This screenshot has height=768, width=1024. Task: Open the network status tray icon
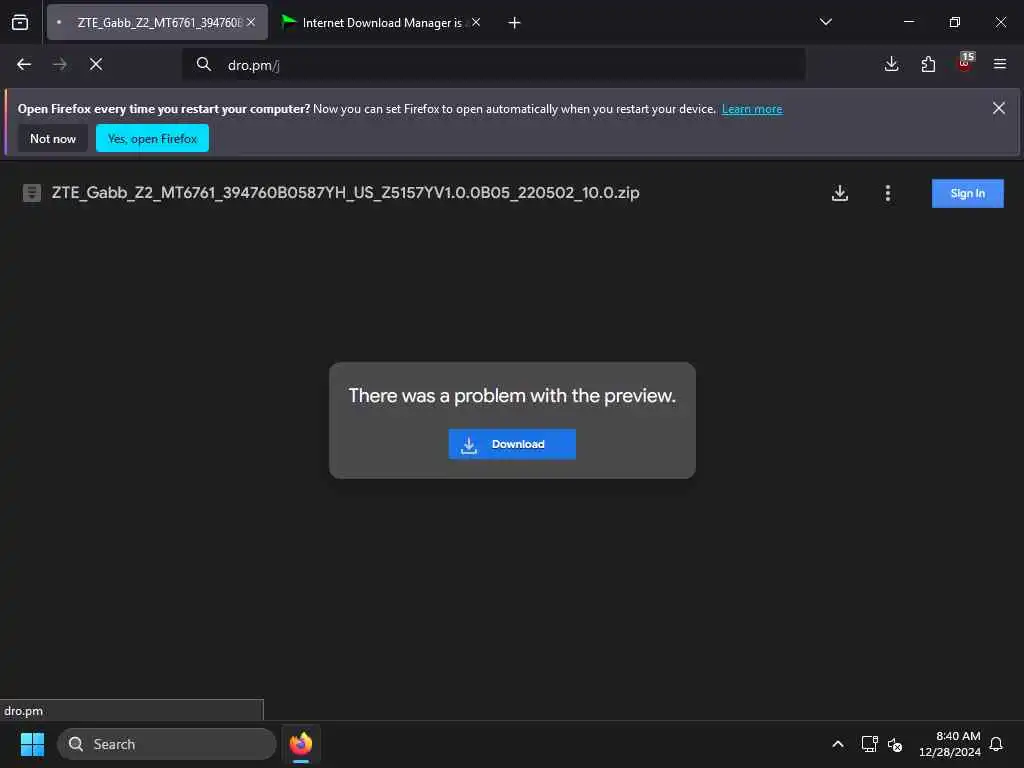[869, 744]
